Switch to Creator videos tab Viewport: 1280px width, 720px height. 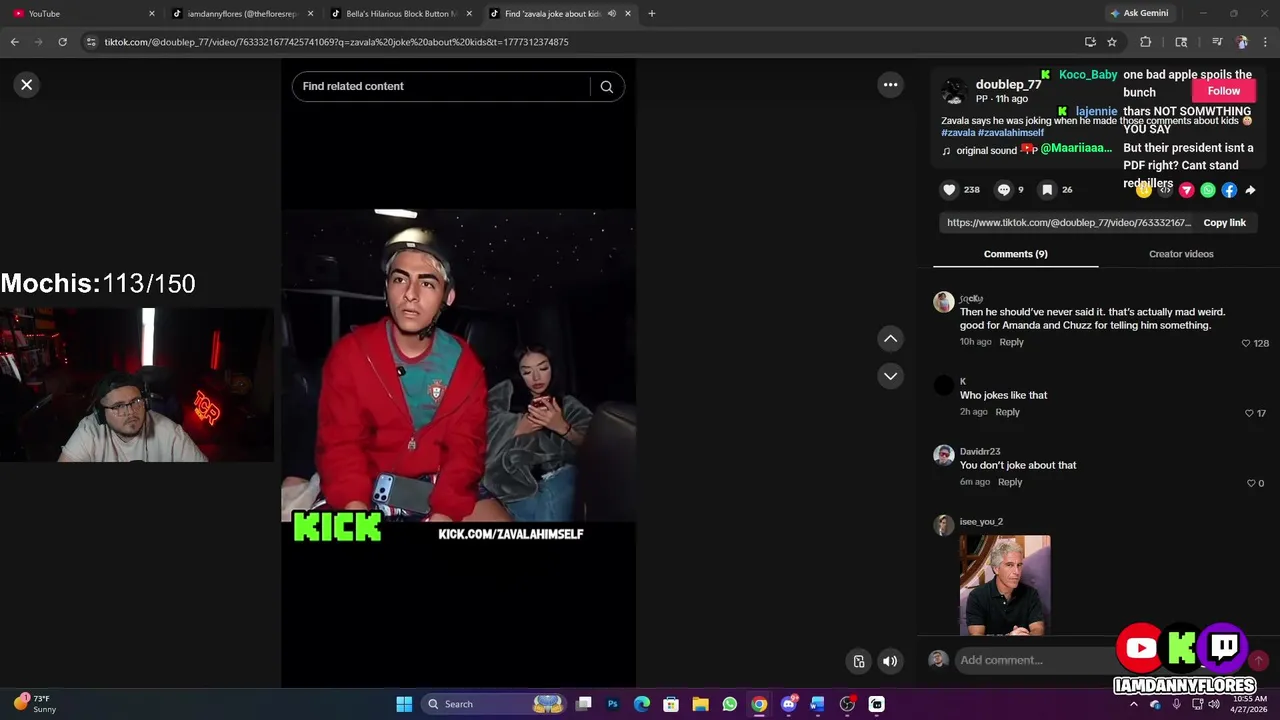pos(1181,254)
